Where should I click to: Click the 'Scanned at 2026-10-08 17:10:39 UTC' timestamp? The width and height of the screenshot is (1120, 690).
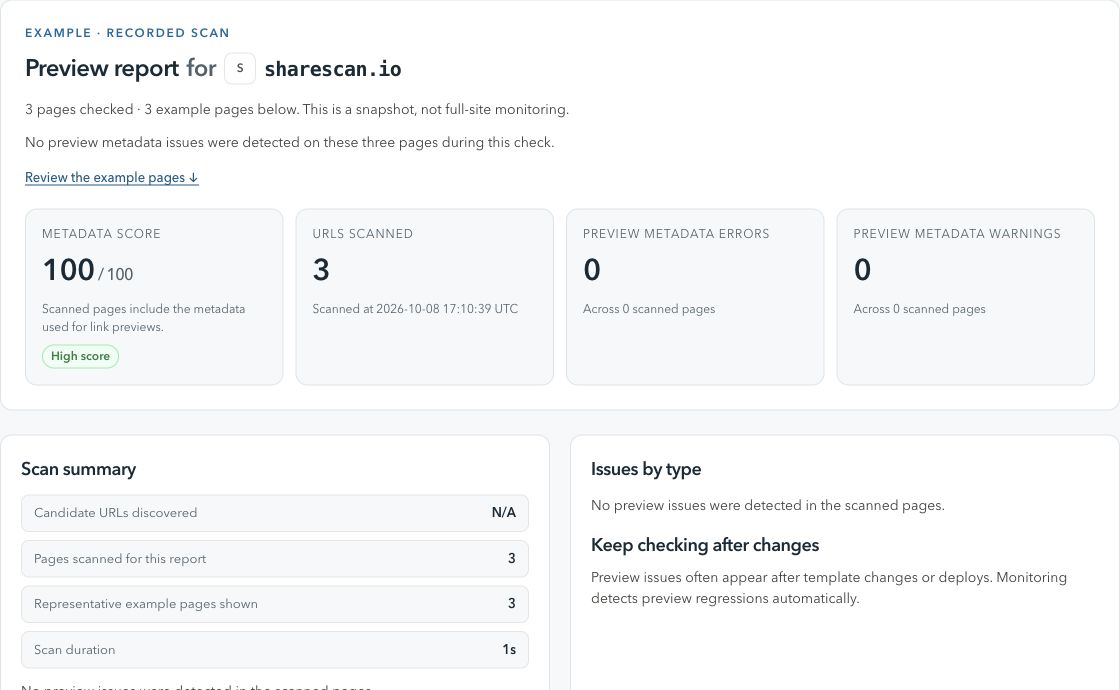(x=415, y=309)
